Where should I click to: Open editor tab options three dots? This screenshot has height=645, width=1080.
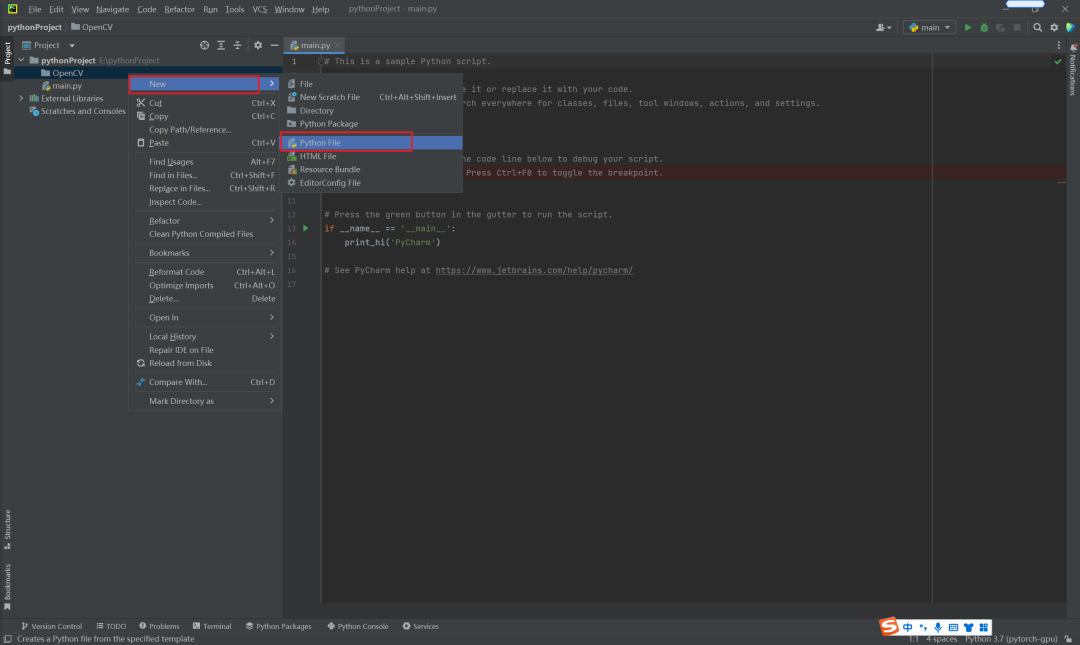click(1059, 45)
